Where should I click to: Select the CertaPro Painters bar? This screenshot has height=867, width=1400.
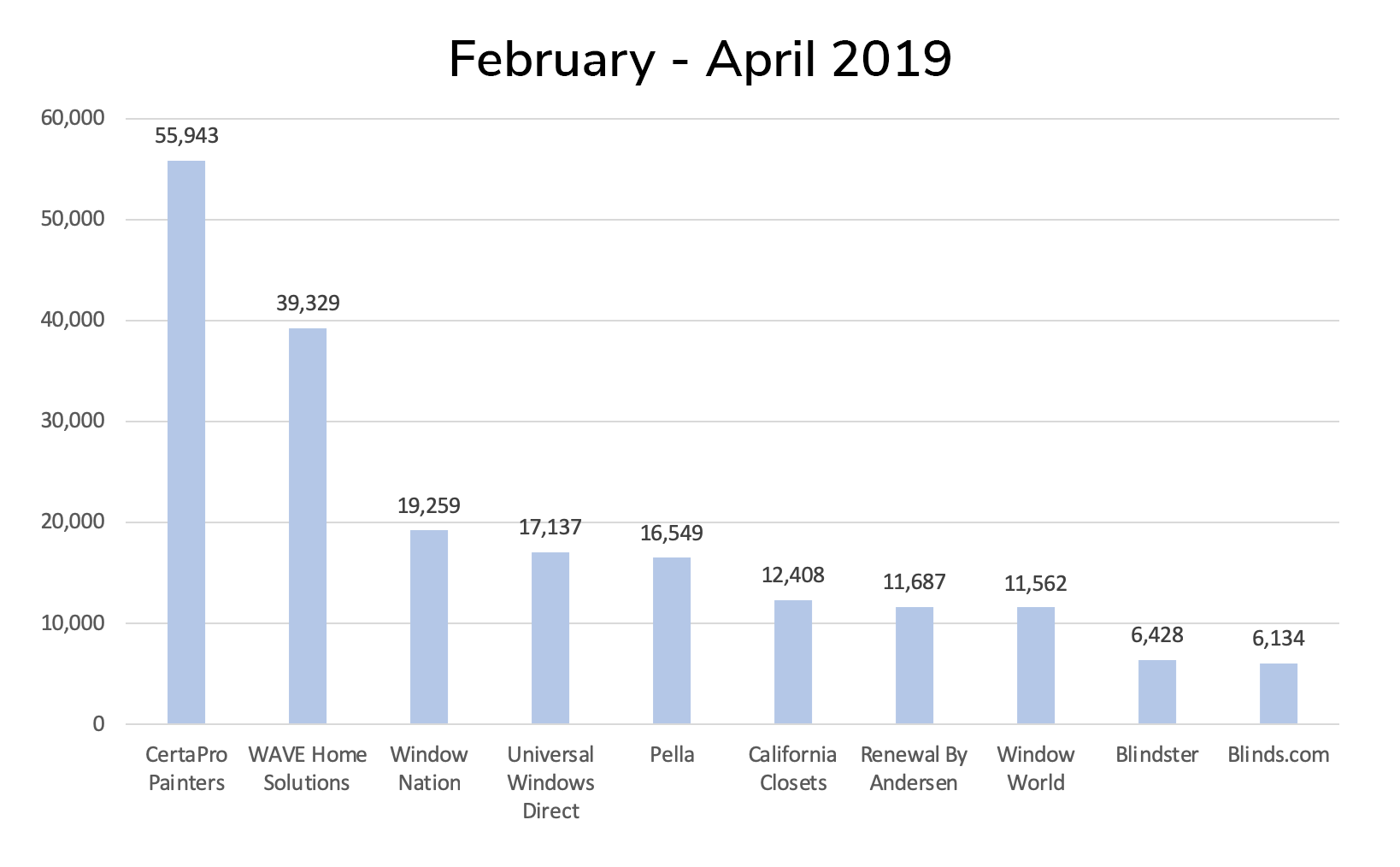[186, 442]
